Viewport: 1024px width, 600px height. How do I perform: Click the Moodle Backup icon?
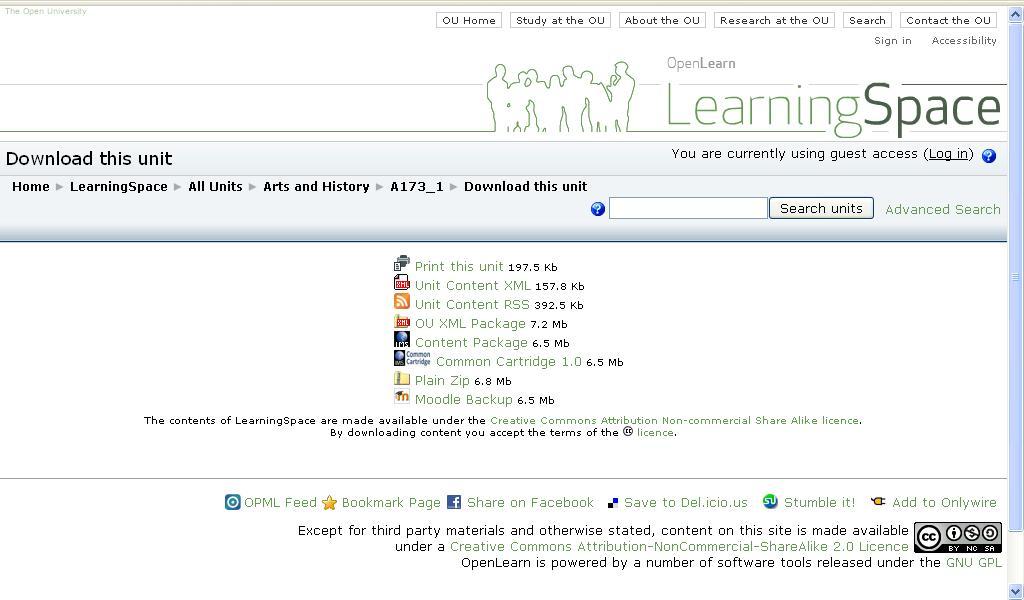click(402, 396)
